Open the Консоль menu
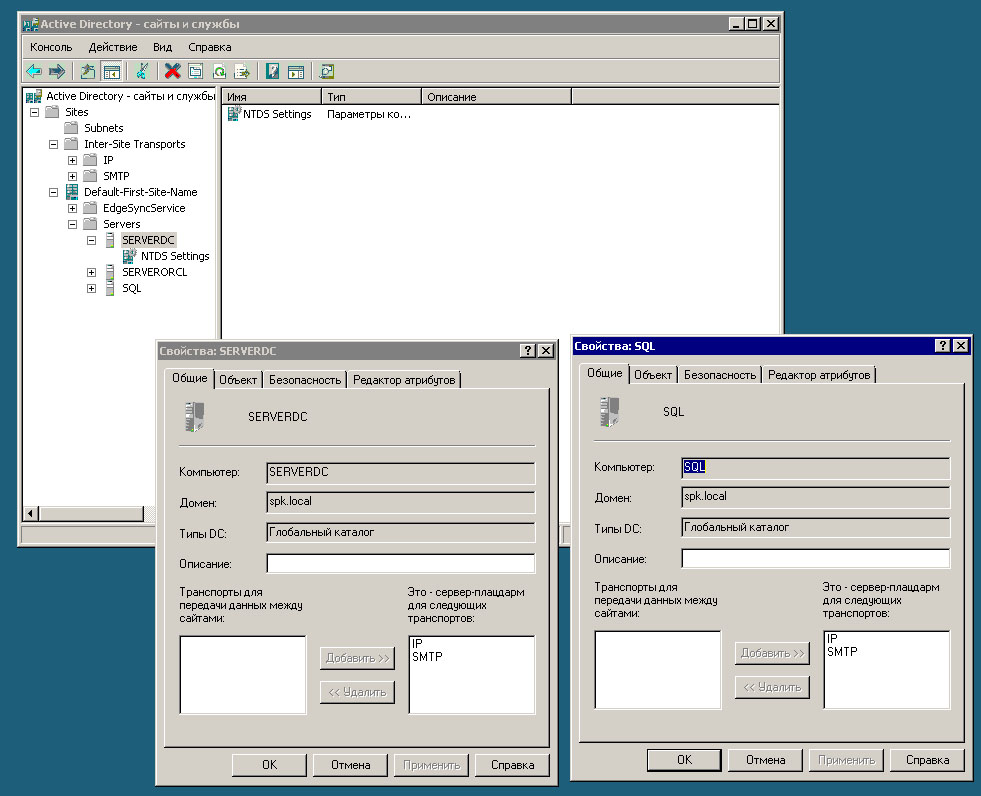981x796 pixels. click(x=51, y=47)
